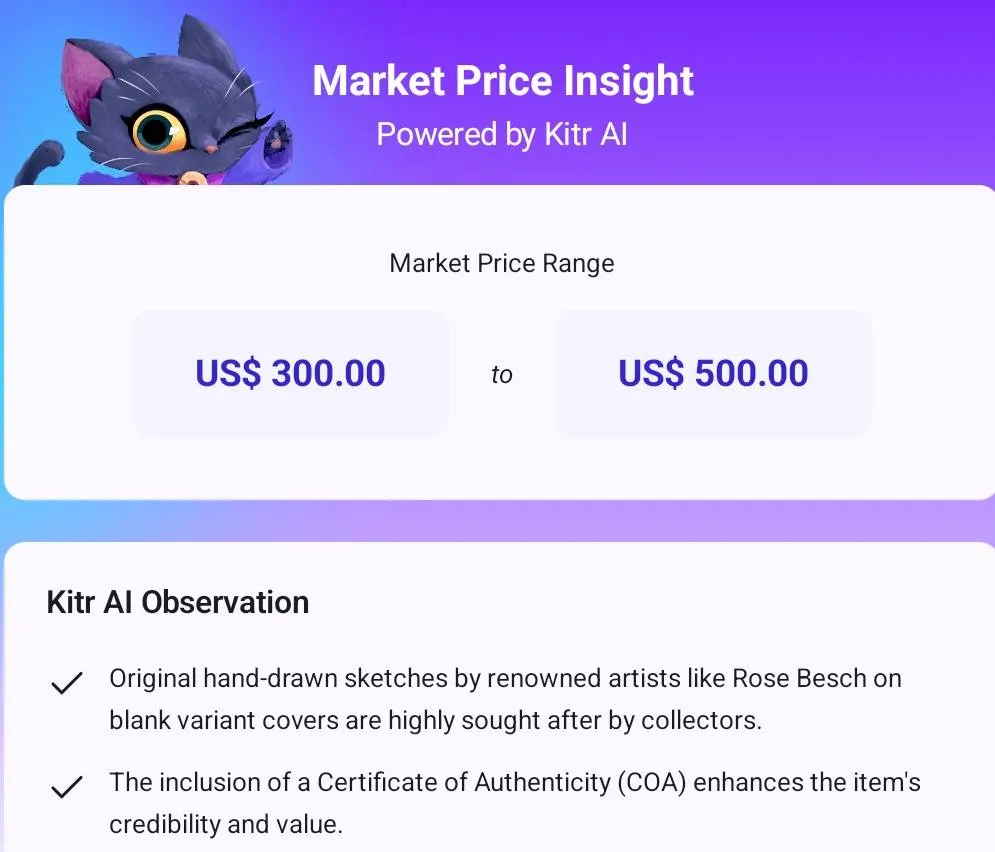Image resolution: width=995 pixels, height=852 pixels.
Task: Click the artist name "Rose Besch"
Action: click(802, 678)
